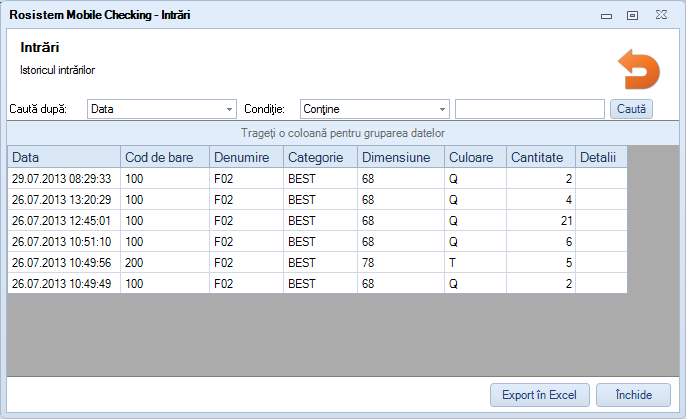Open the 'Caută după' Data dropdown

pos(161,109)
